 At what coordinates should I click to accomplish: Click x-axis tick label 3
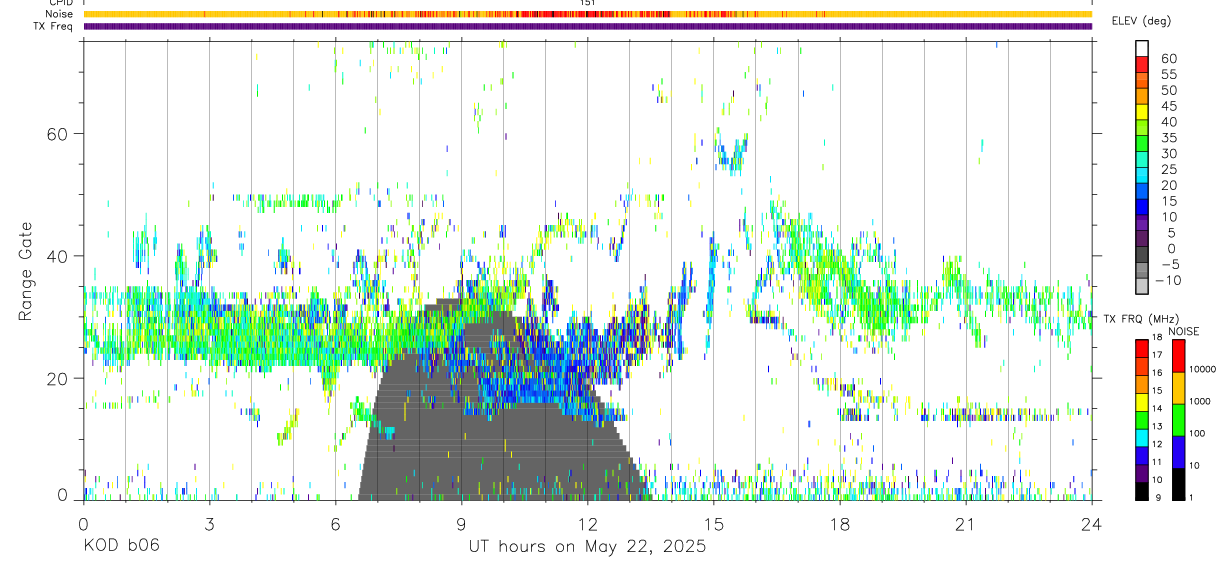click(209, 523)
